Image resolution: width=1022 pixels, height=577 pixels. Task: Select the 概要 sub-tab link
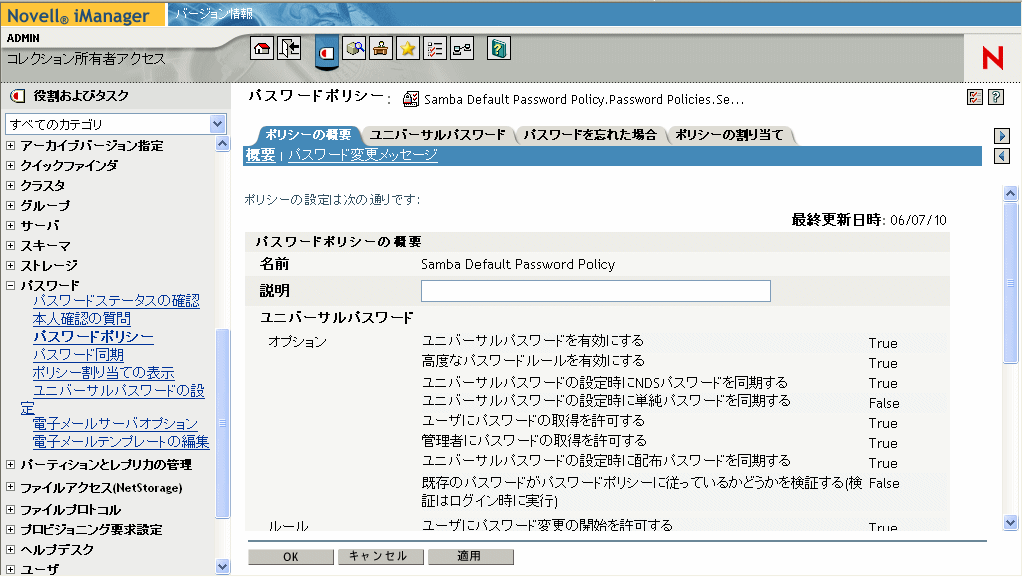pos(261,155)
